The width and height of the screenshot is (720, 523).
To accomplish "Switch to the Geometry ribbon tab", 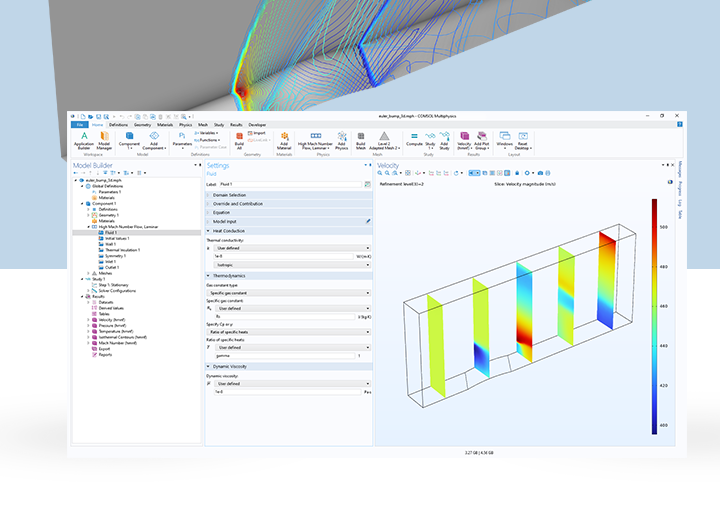I will pyautogui.click(x=142, y=125).
